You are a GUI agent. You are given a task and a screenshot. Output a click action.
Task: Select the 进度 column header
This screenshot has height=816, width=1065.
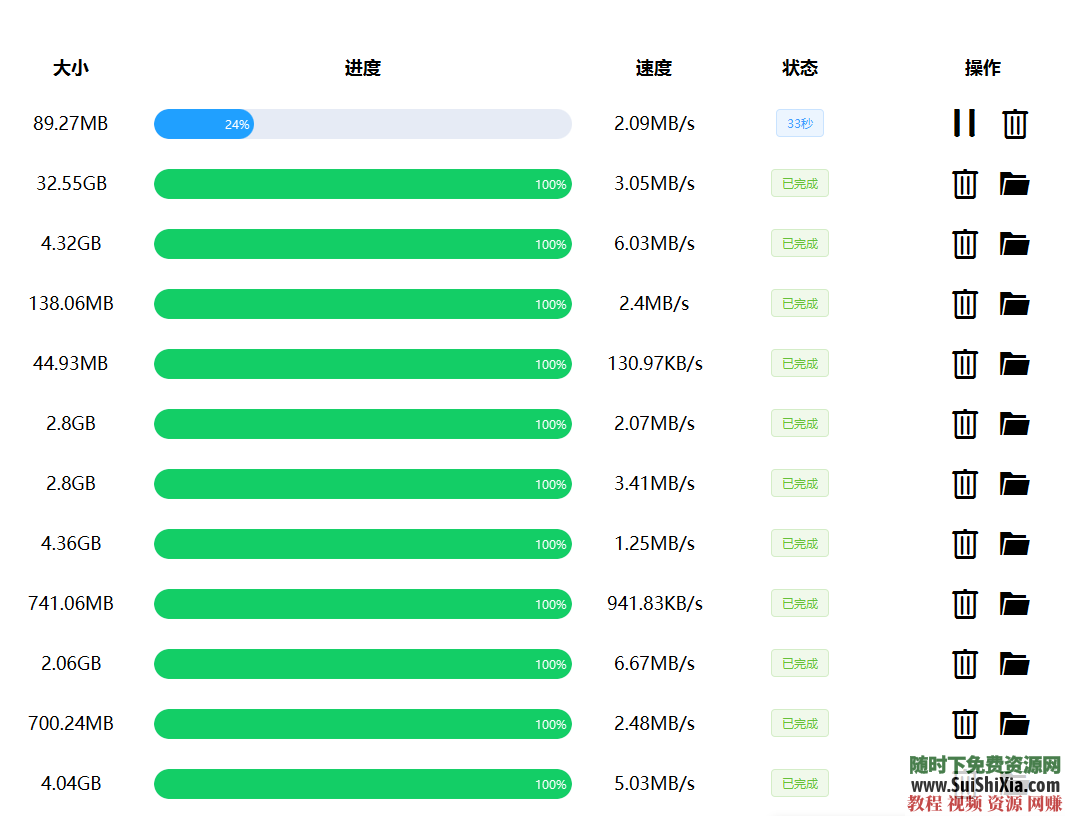click(x=362, y=68)
